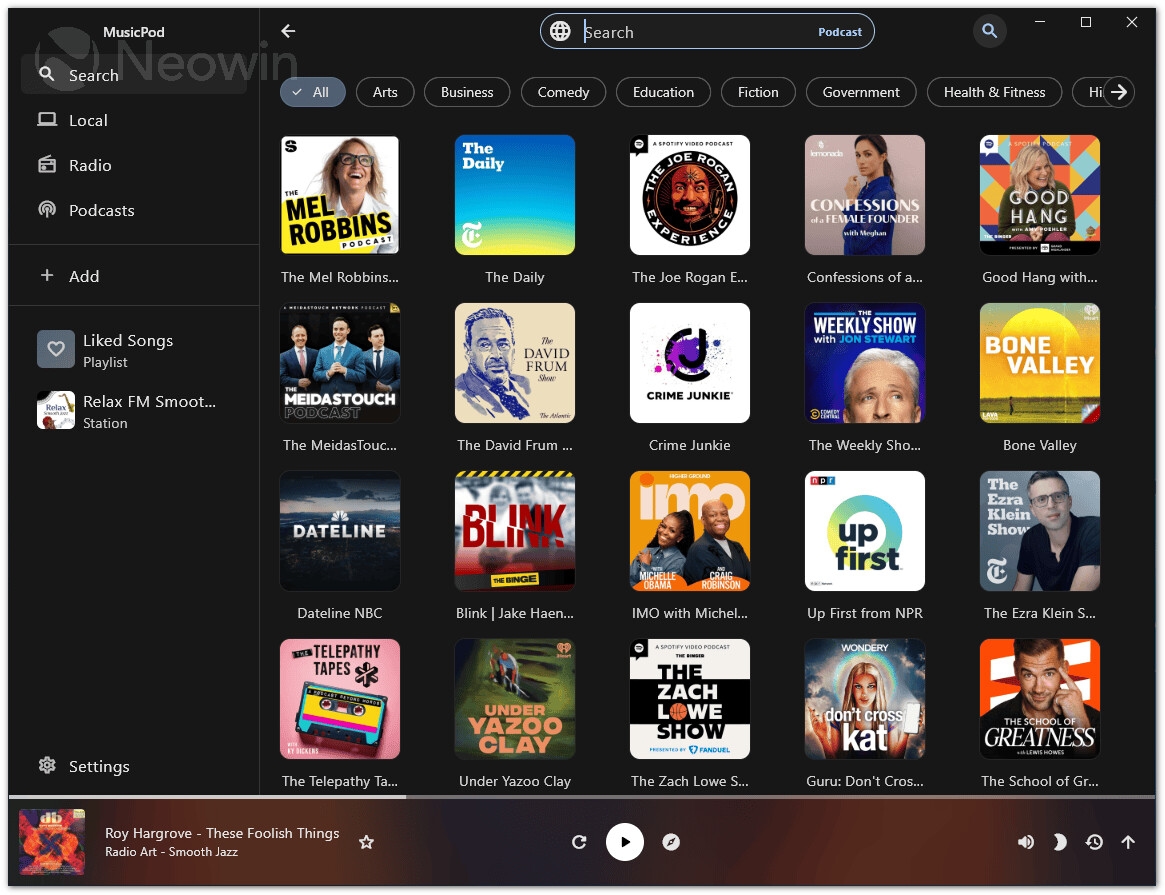Viewport: 1165px width, 895px height.
Task: Go to the Radio section
Action: (x=134, y=166)
